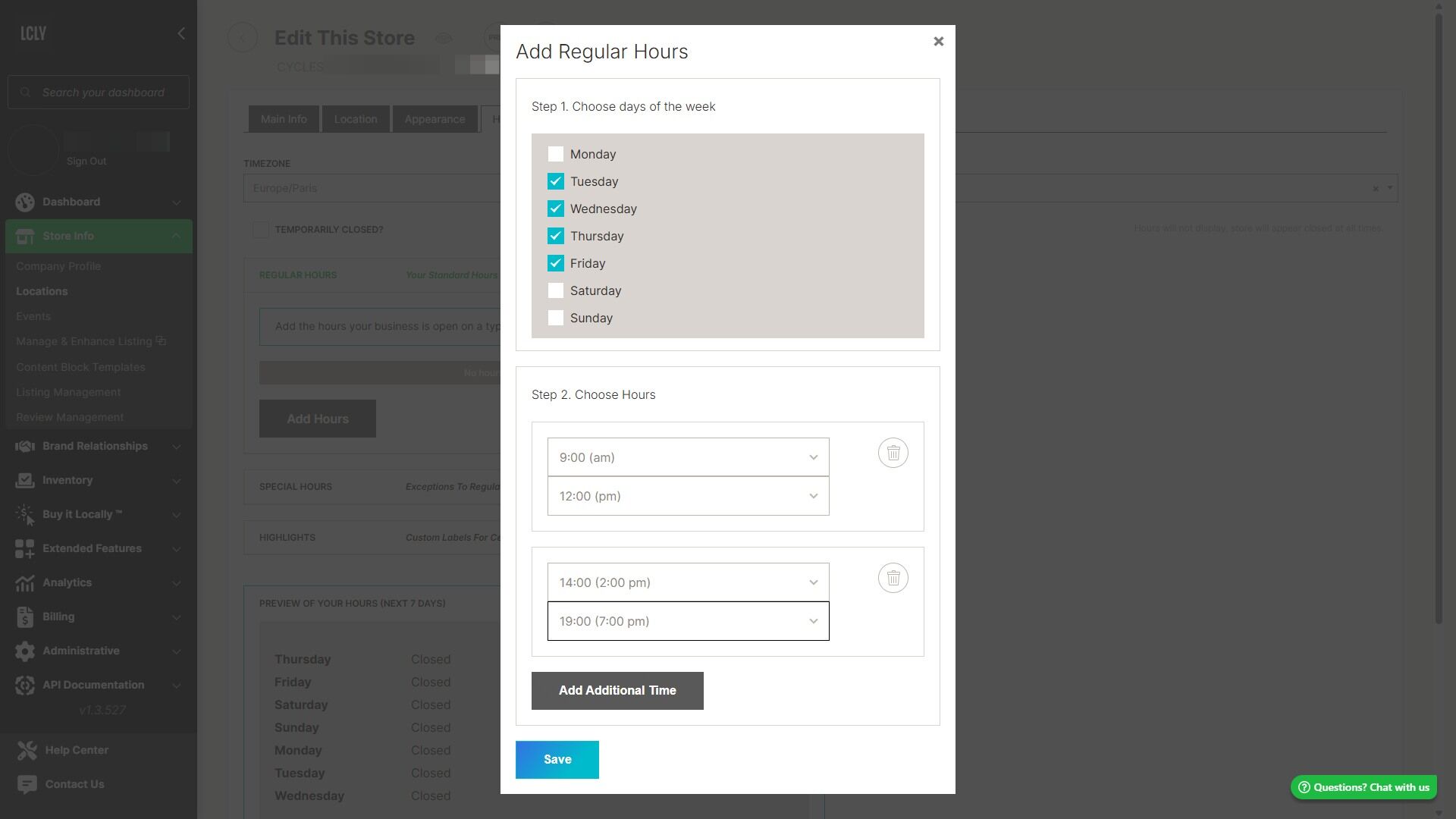This screenshot has width=1456, height=819.
Task: Click the Contact Us chat icon
Action: [x=27, y=784]
